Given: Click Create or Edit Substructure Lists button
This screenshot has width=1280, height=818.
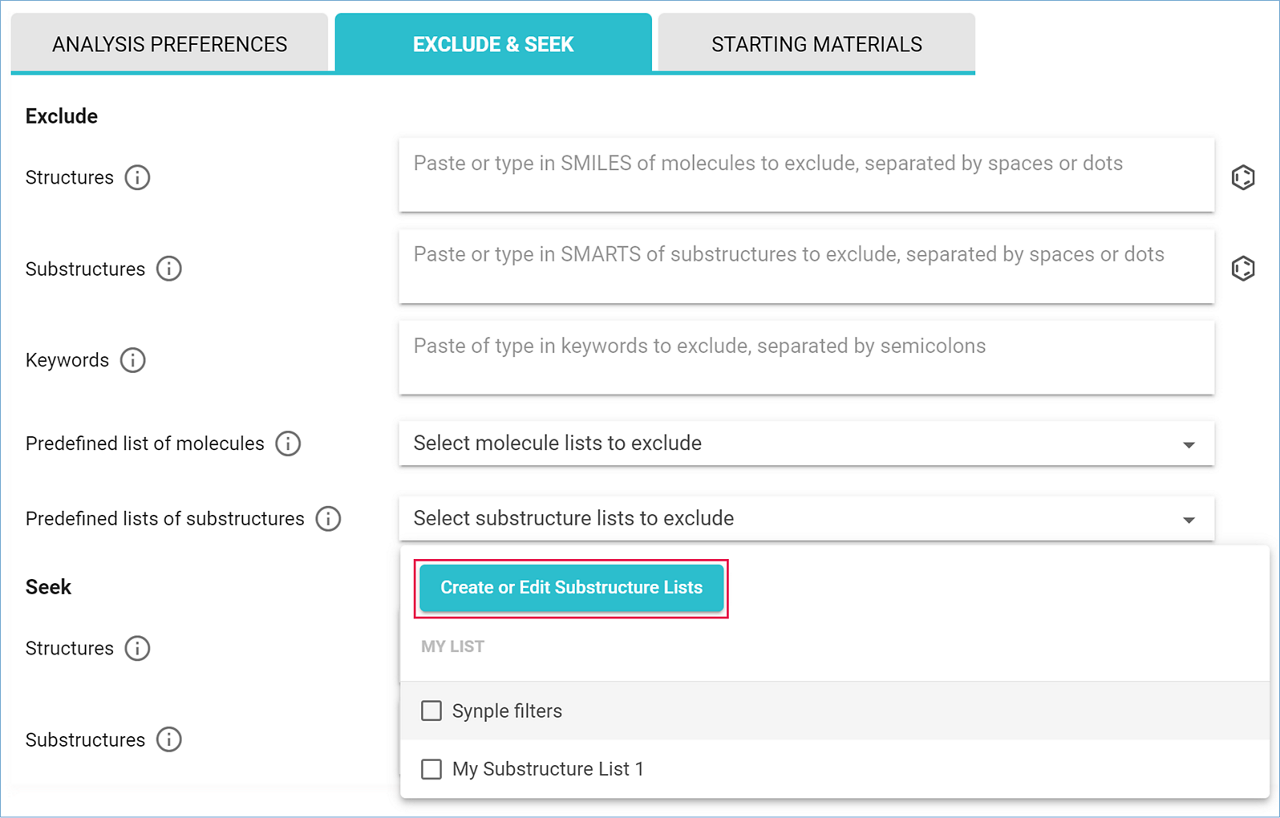Looking at the screenshot, I should point(571,588).
